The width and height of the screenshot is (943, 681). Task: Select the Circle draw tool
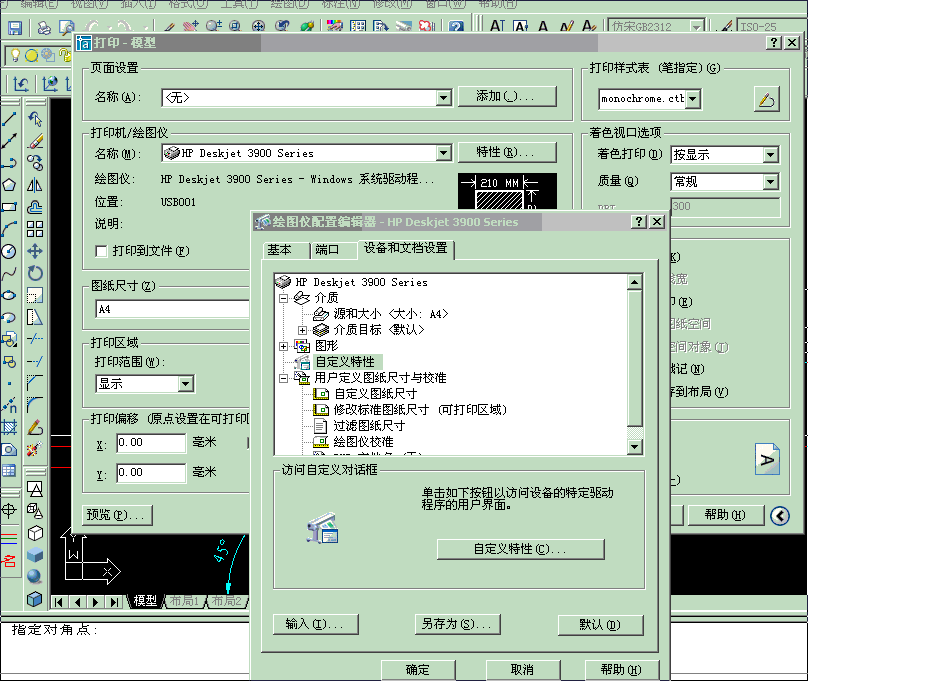(9, 251)
